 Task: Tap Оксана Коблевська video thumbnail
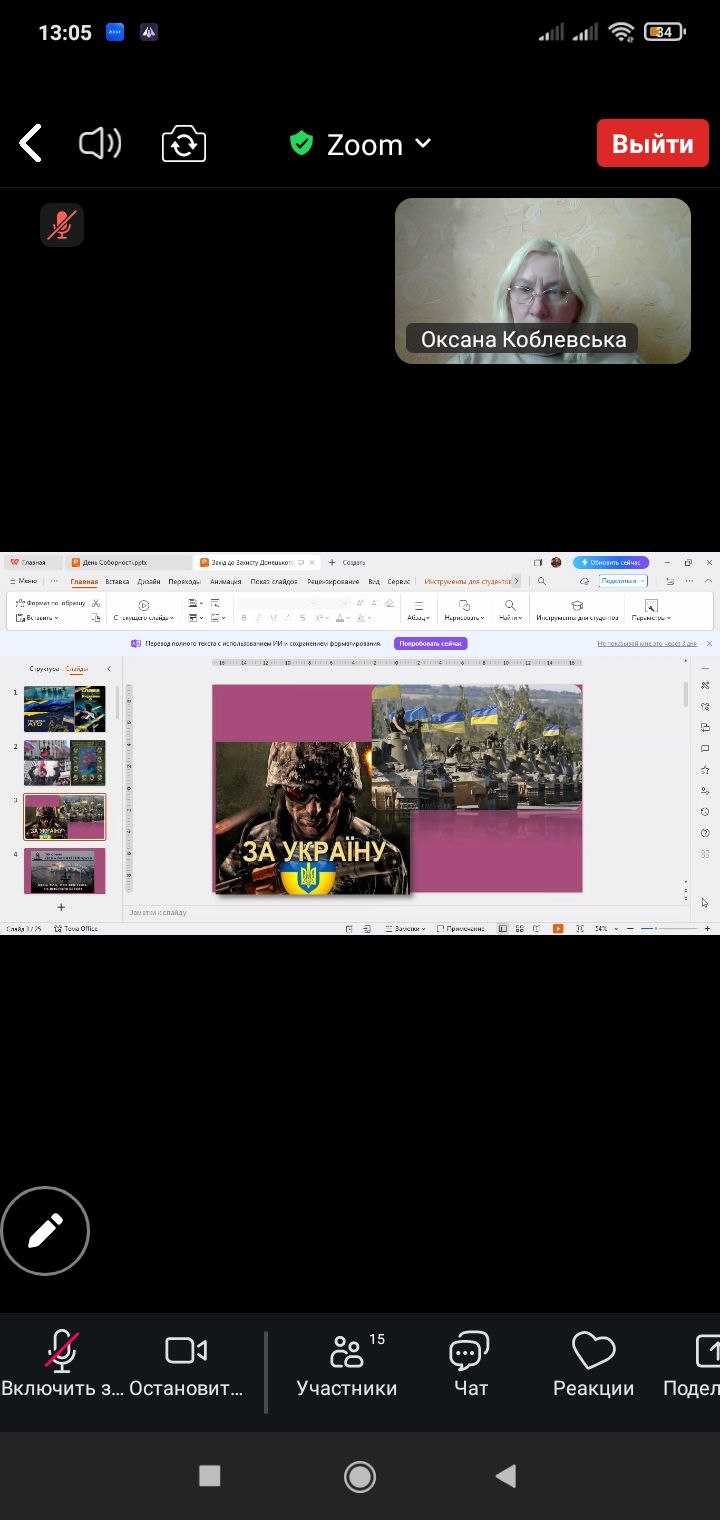(x=542, y=280)
